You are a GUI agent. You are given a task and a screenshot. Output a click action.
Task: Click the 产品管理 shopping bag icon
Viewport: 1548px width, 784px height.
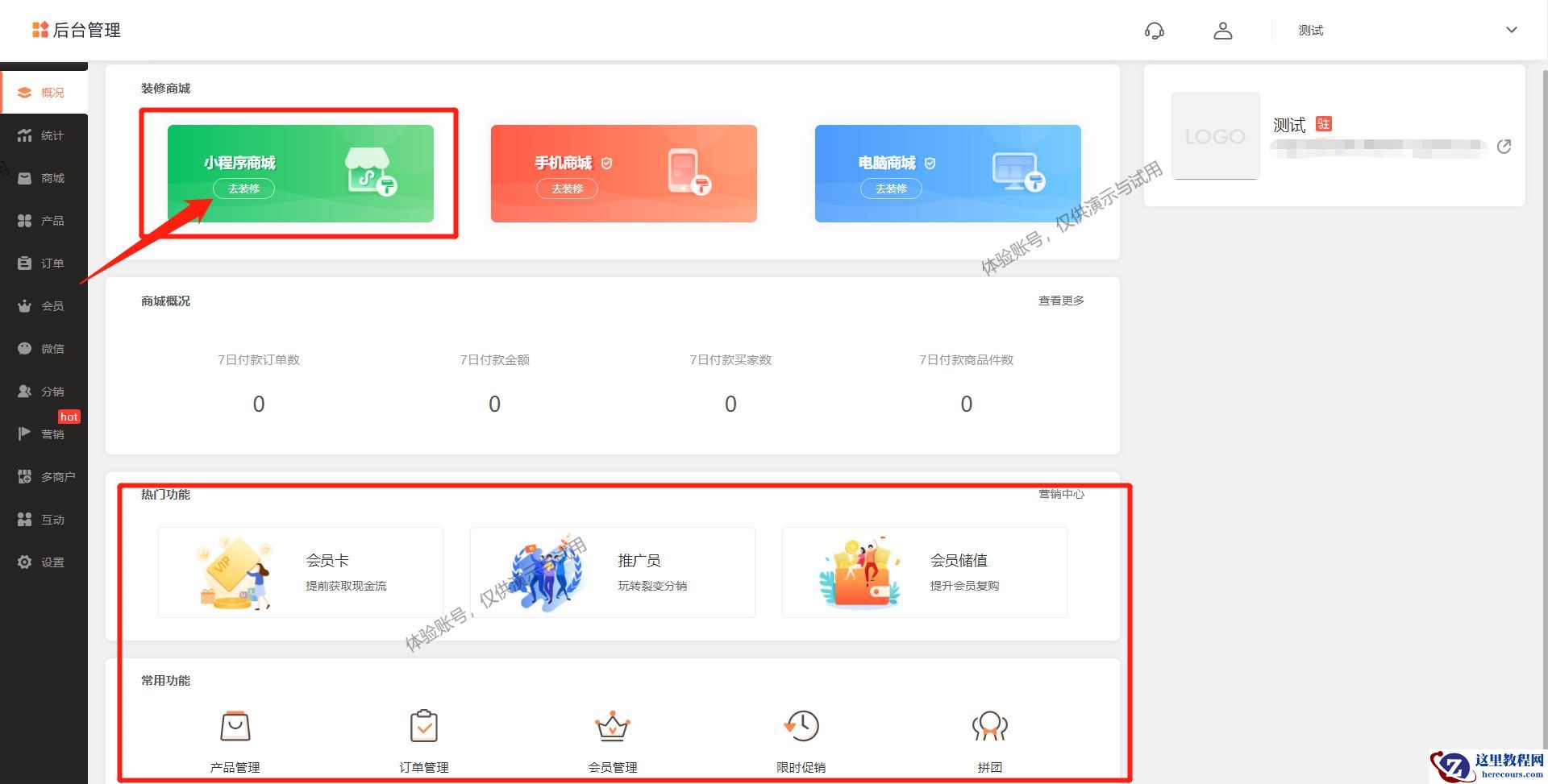pyautogui.click(x=235, y=726)
